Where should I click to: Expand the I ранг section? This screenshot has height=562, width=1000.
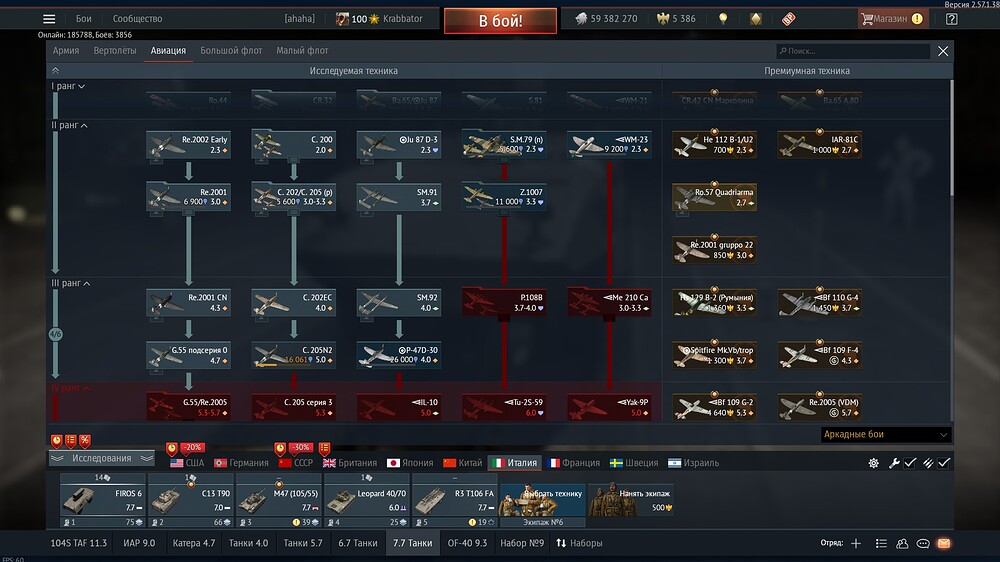(68, 85)
